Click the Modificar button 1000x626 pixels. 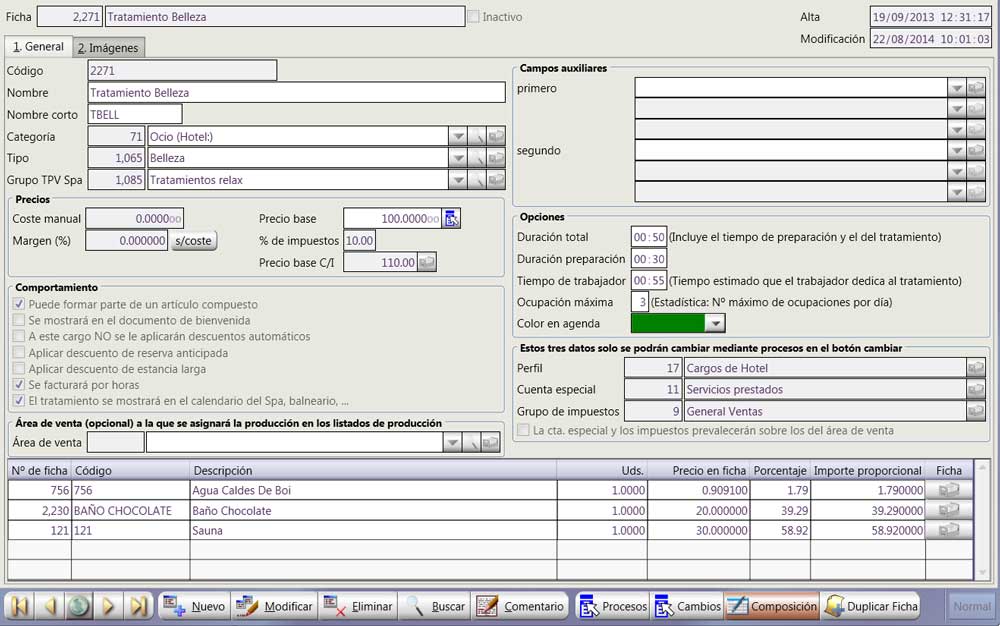click(274, 606)
